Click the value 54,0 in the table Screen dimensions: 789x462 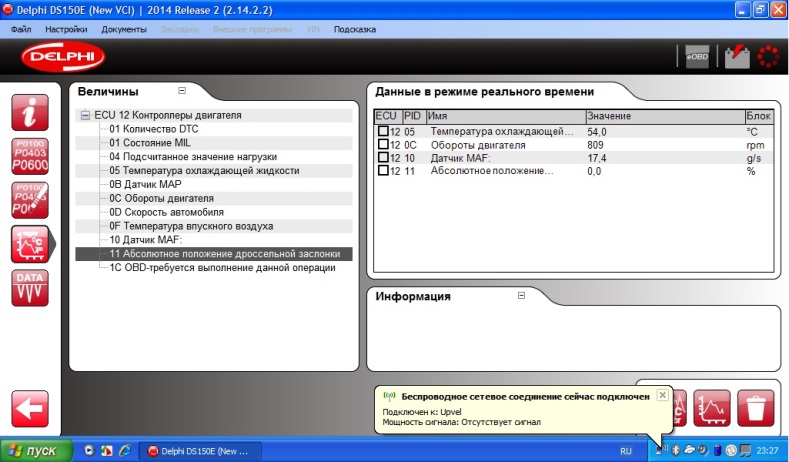pyautogui.click(x=597, y=132)
